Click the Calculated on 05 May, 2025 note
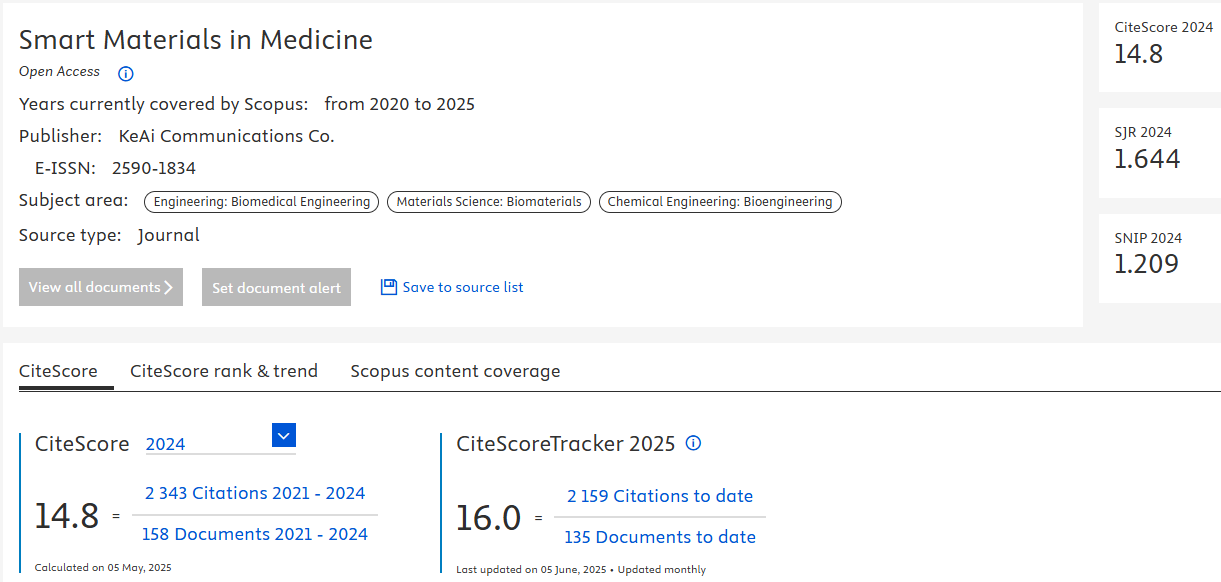The height and width of the screenshot is (582, 1221). pyautogui.click(x=103, y=567)
